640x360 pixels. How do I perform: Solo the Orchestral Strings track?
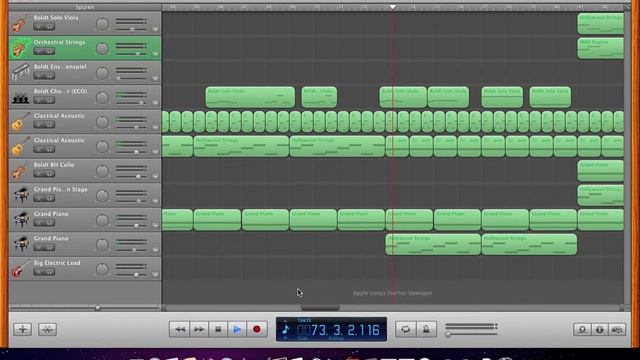(x=49, y=51)
